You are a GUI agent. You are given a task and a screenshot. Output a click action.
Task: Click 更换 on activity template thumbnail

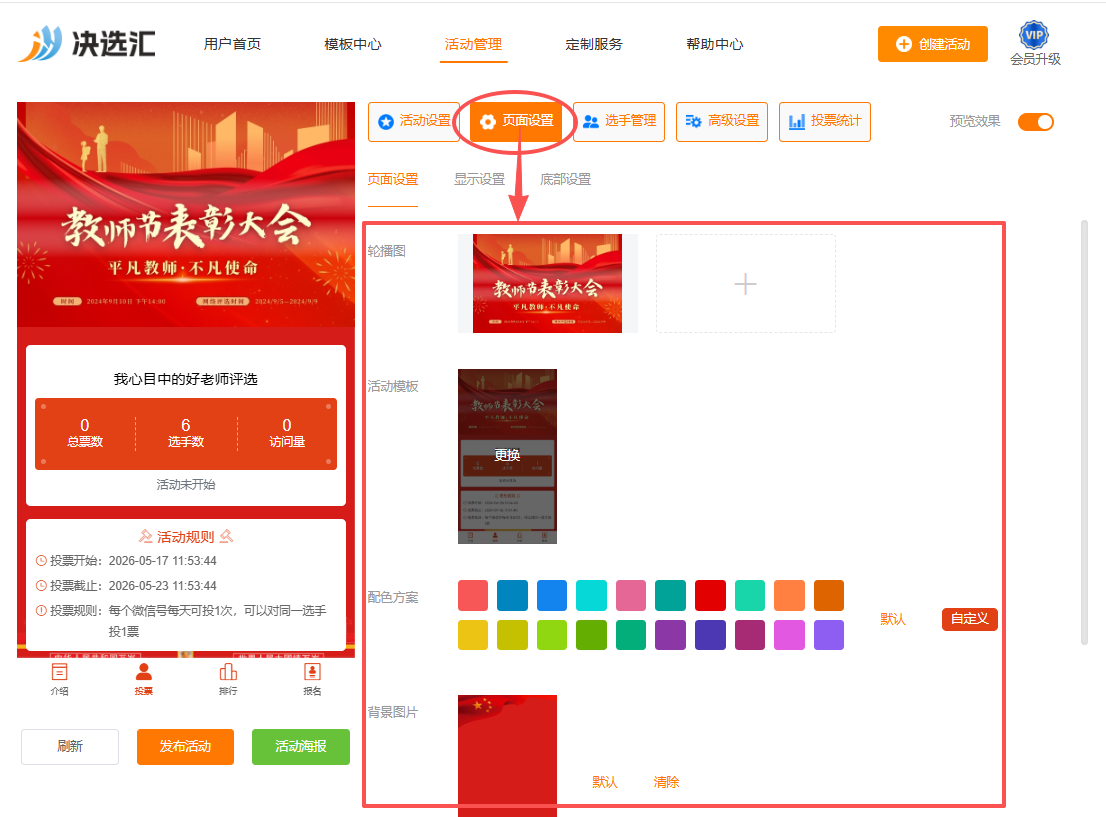click(x=507, y=455)
